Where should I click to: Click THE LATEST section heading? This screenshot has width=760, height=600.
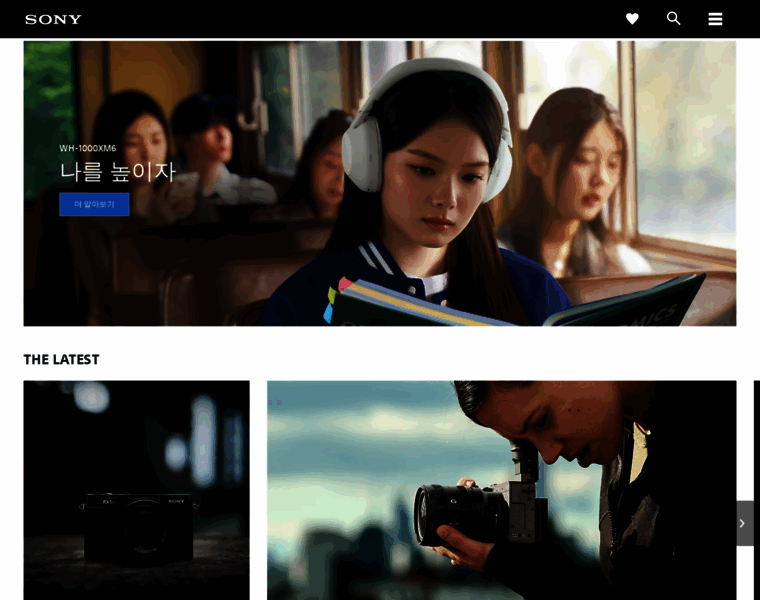tap(62, 360)
